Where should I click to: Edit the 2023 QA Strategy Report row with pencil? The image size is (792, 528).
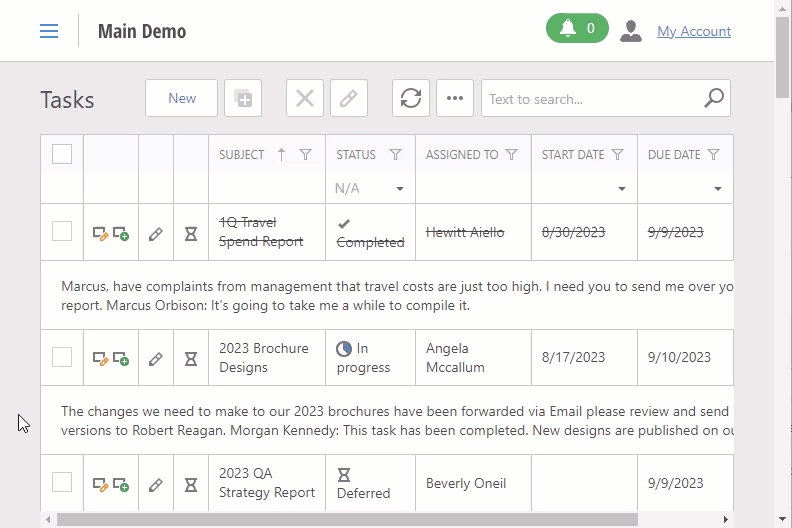[x=156, y=485]
